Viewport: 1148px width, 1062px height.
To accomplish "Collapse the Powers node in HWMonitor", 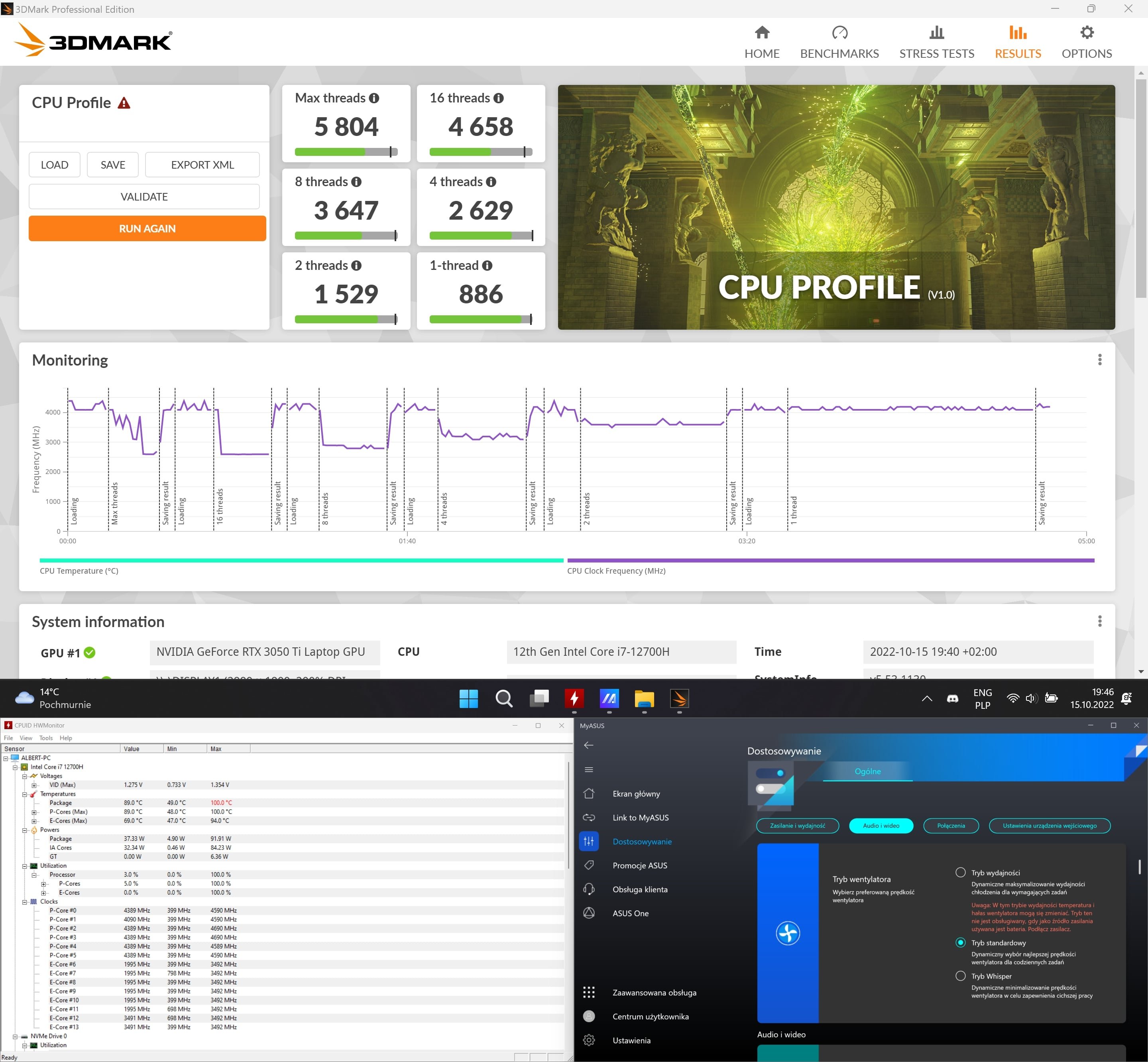I will pyautogui.click(x=25, y=830).
